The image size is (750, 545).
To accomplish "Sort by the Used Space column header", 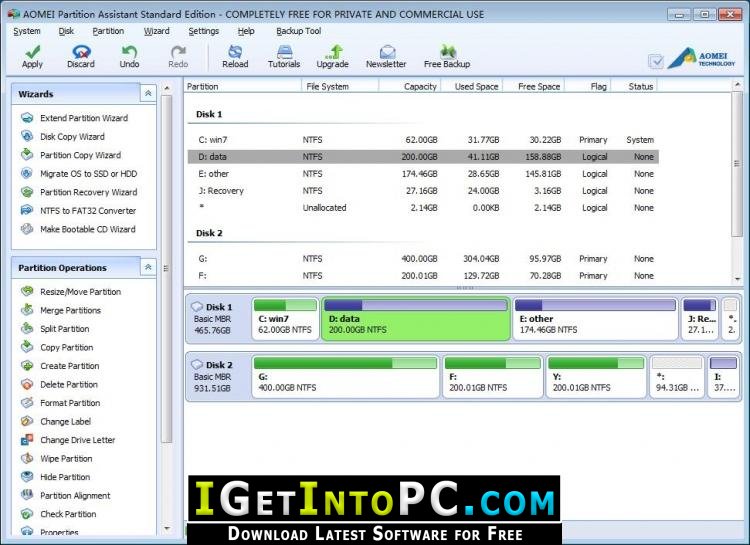I will pyautogui.click(x=472, y=87).
